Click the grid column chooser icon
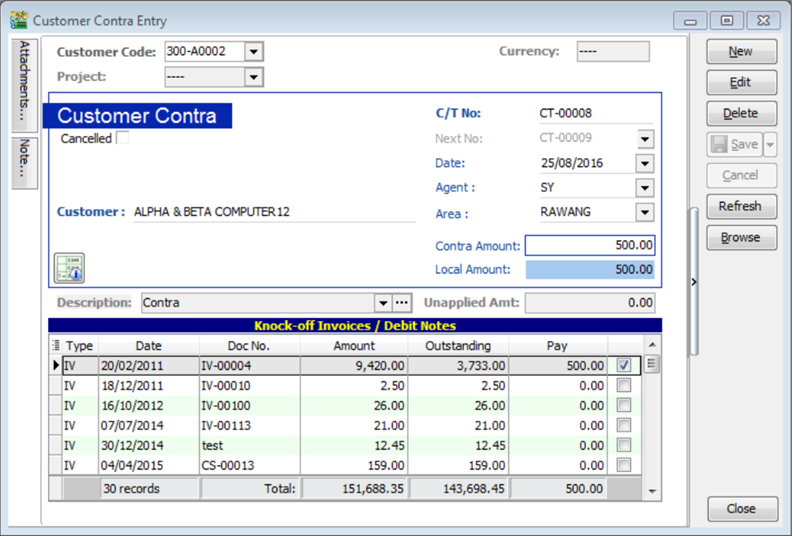This screenshot has height=536, width=793. coord(55,346)
